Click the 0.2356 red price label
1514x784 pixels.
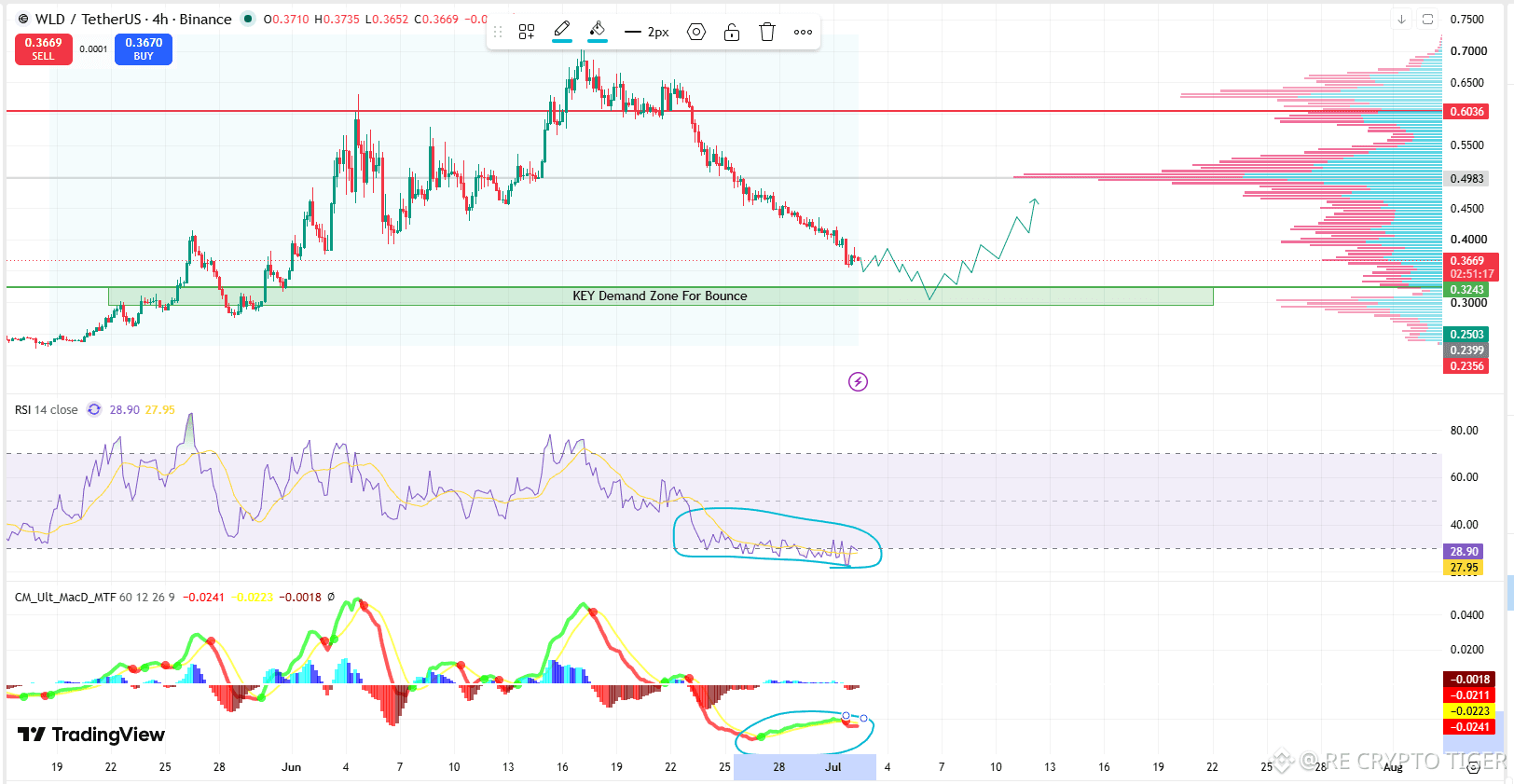1466,366
